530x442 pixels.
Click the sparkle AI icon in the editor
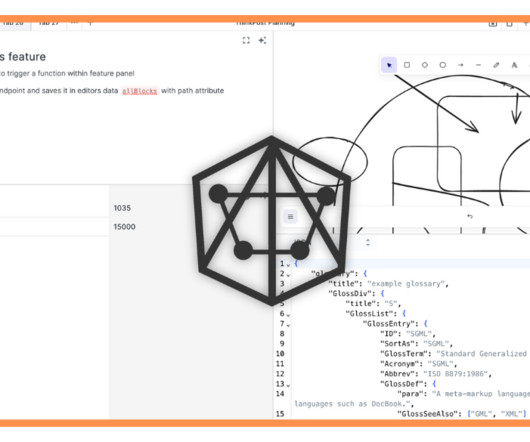(x=262, y=41)
